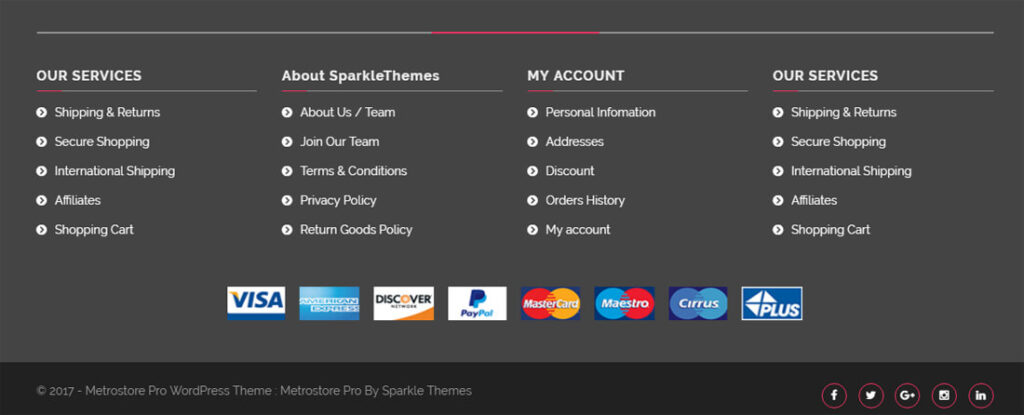Click the LinkedIn social icon
The image size is (1024, 415).
(x=980, y=395)
